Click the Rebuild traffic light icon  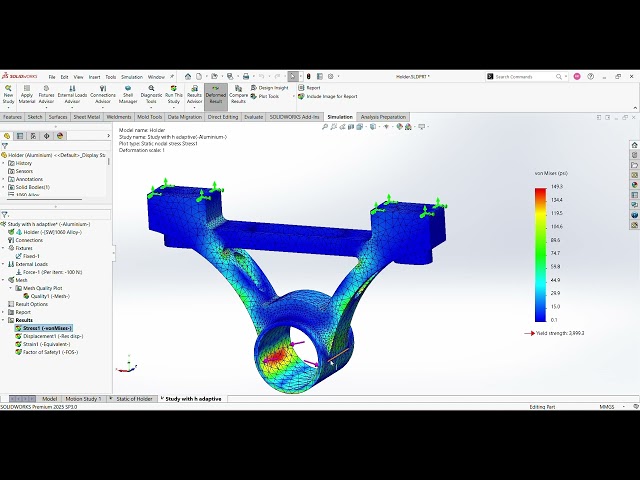click(309, 76)
